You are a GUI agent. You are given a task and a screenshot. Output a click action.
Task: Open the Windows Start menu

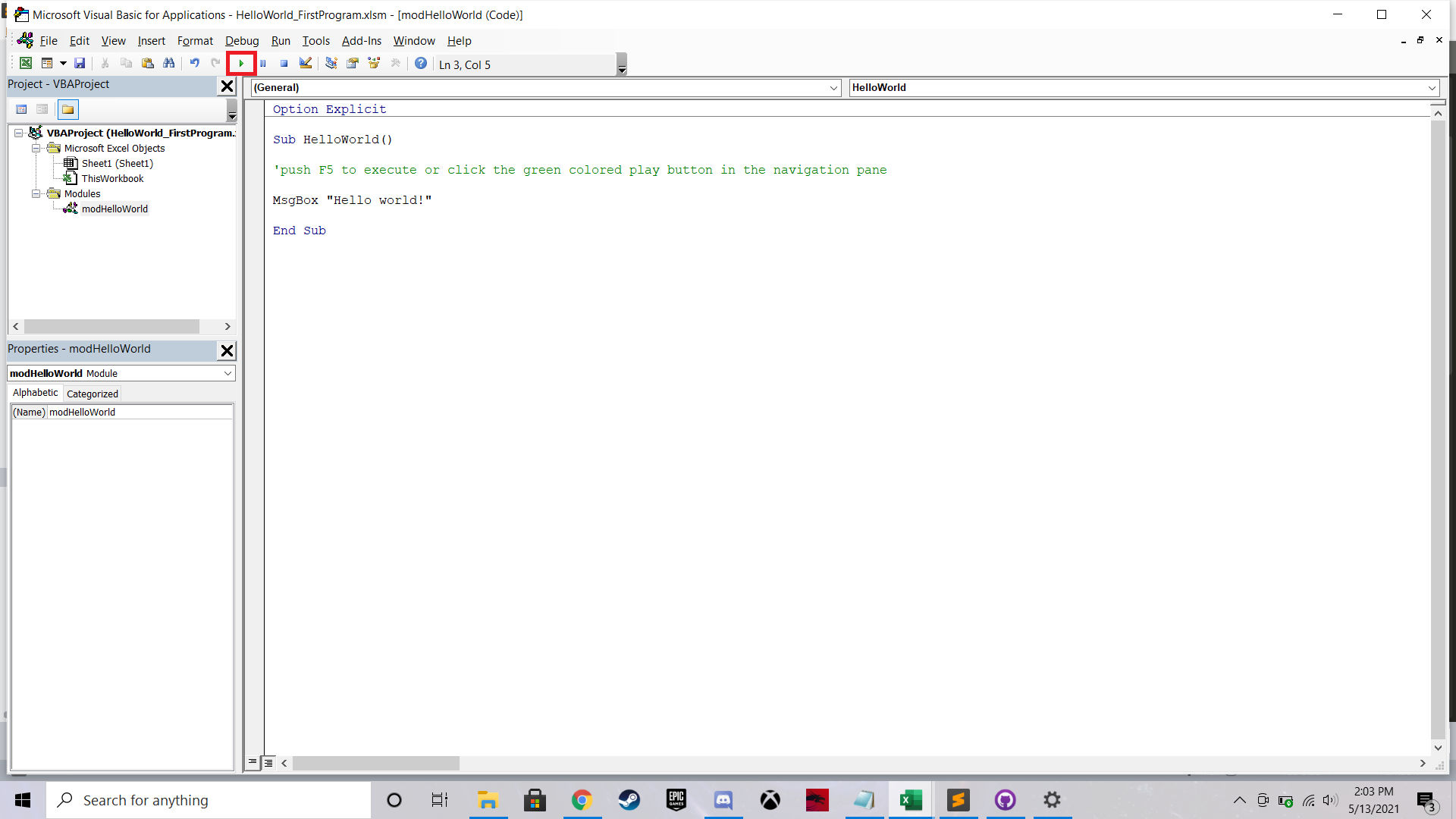(x=23, y=800)
